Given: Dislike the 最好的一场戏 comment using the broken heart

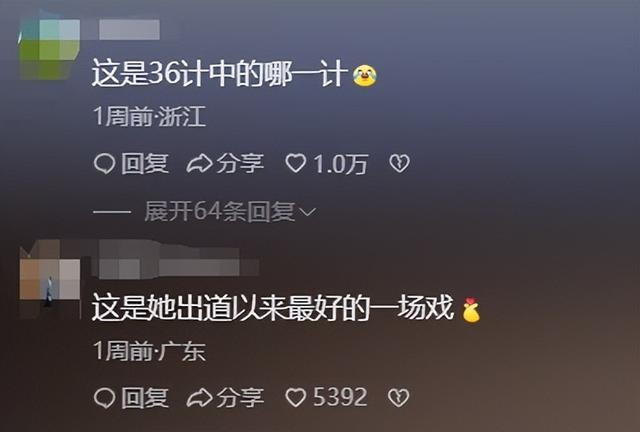Looking at the screenshot, I should click(399, 397).
